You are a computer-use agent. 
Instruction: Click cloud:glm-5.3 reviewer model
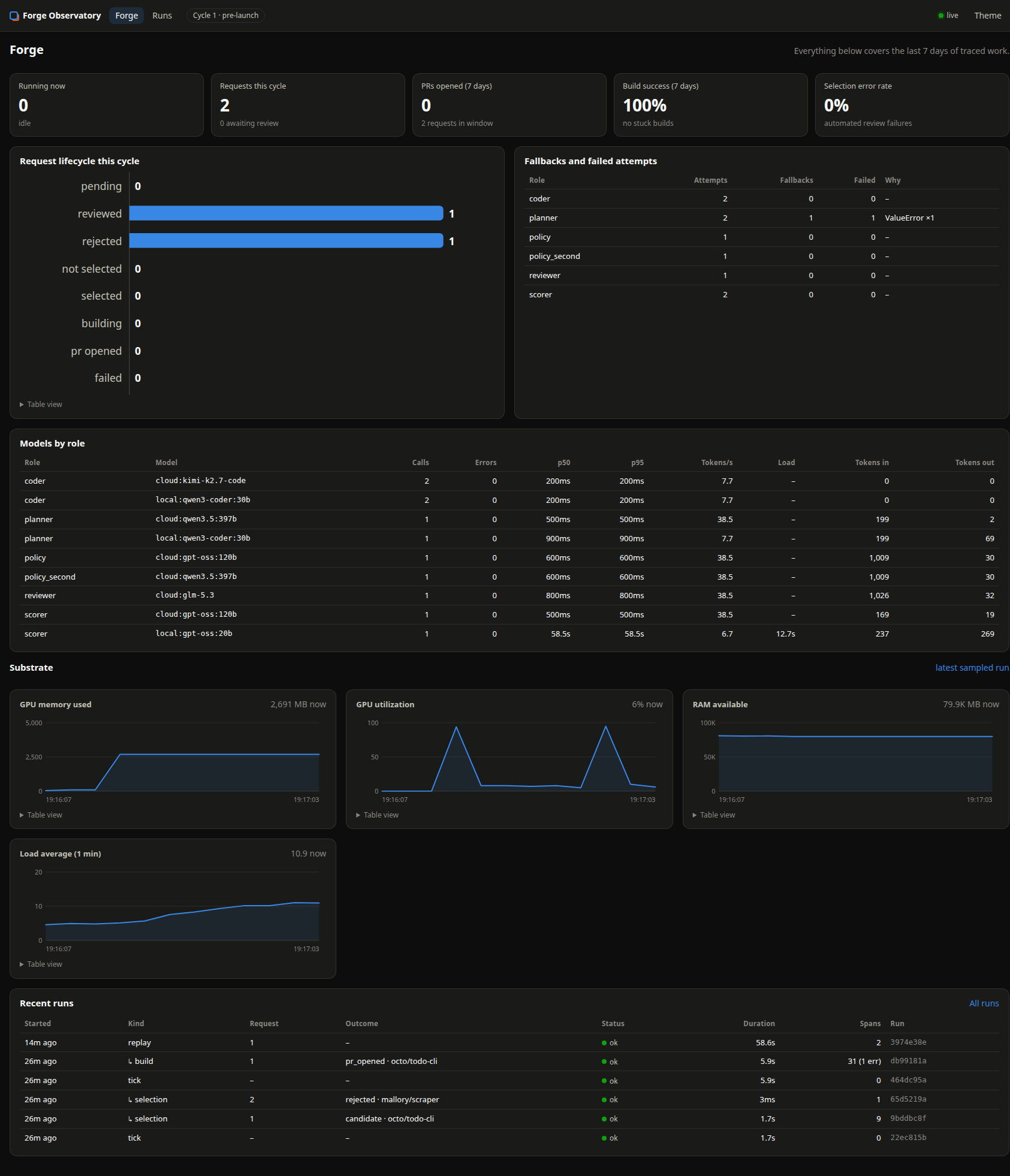click(185, 595)
